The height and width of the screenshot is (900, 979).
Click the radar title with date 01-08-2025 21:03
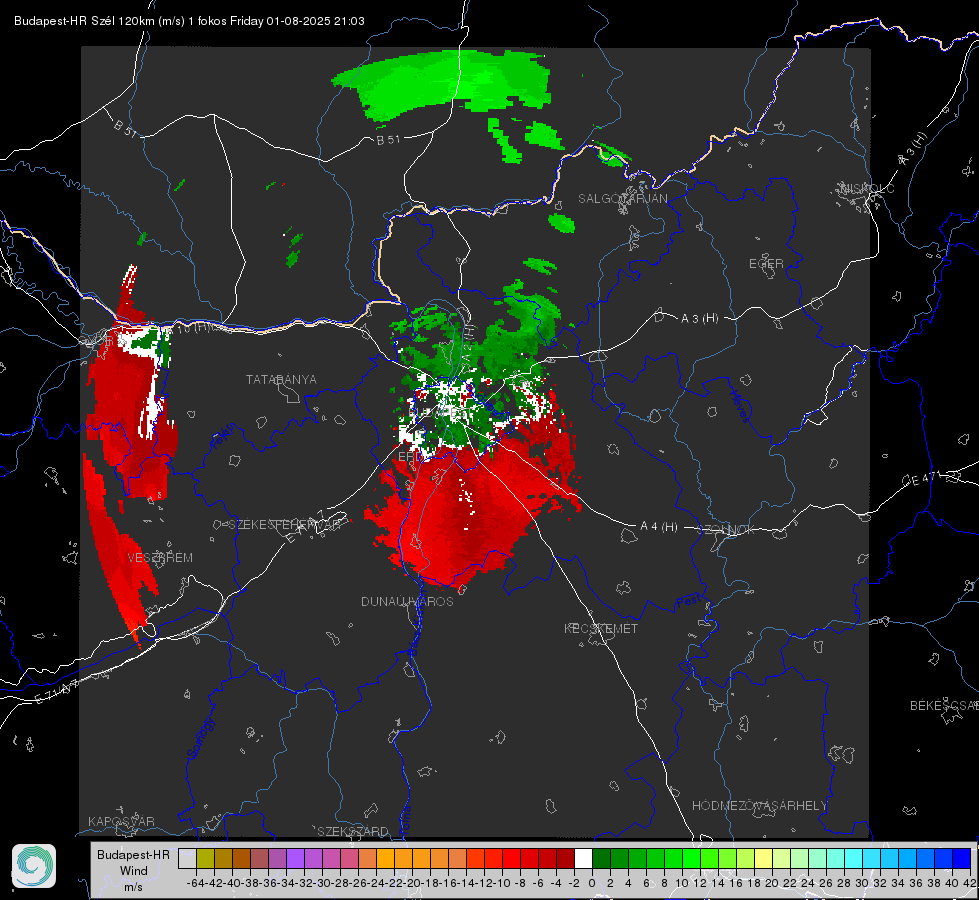tap(189, 21)
